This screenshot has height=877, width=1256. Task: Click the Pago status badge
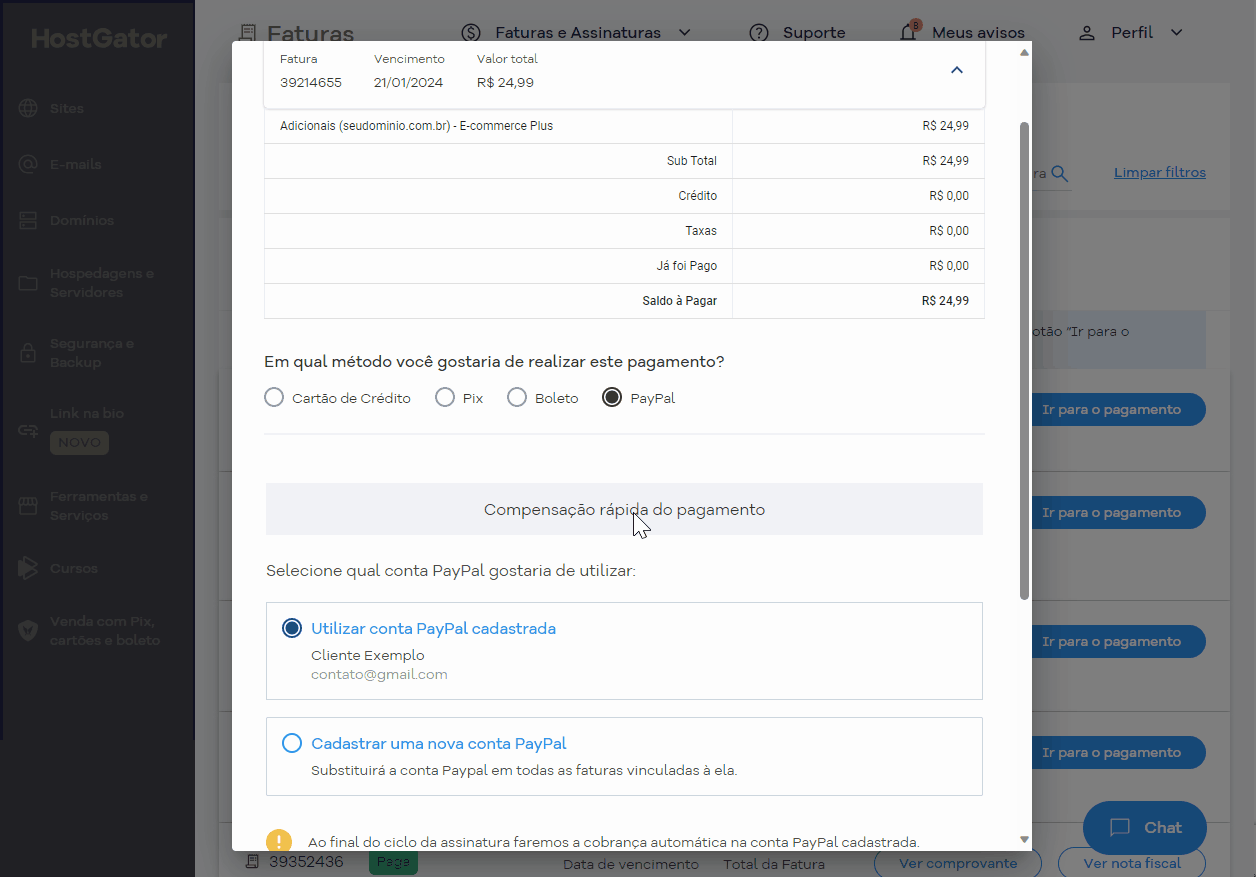393,862
